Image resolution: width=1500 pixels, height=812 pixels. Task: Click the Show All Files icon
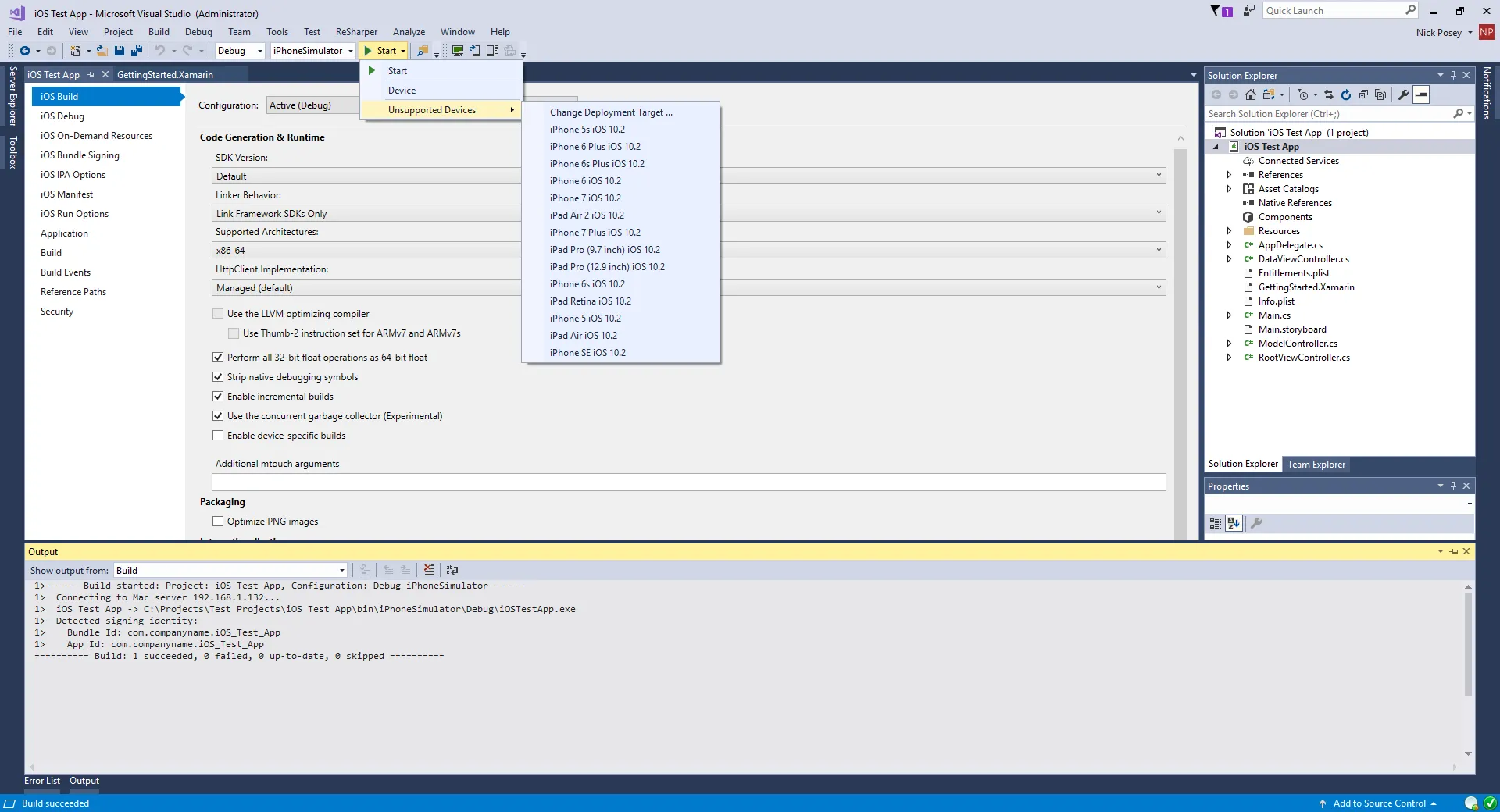coord(1380,94)
